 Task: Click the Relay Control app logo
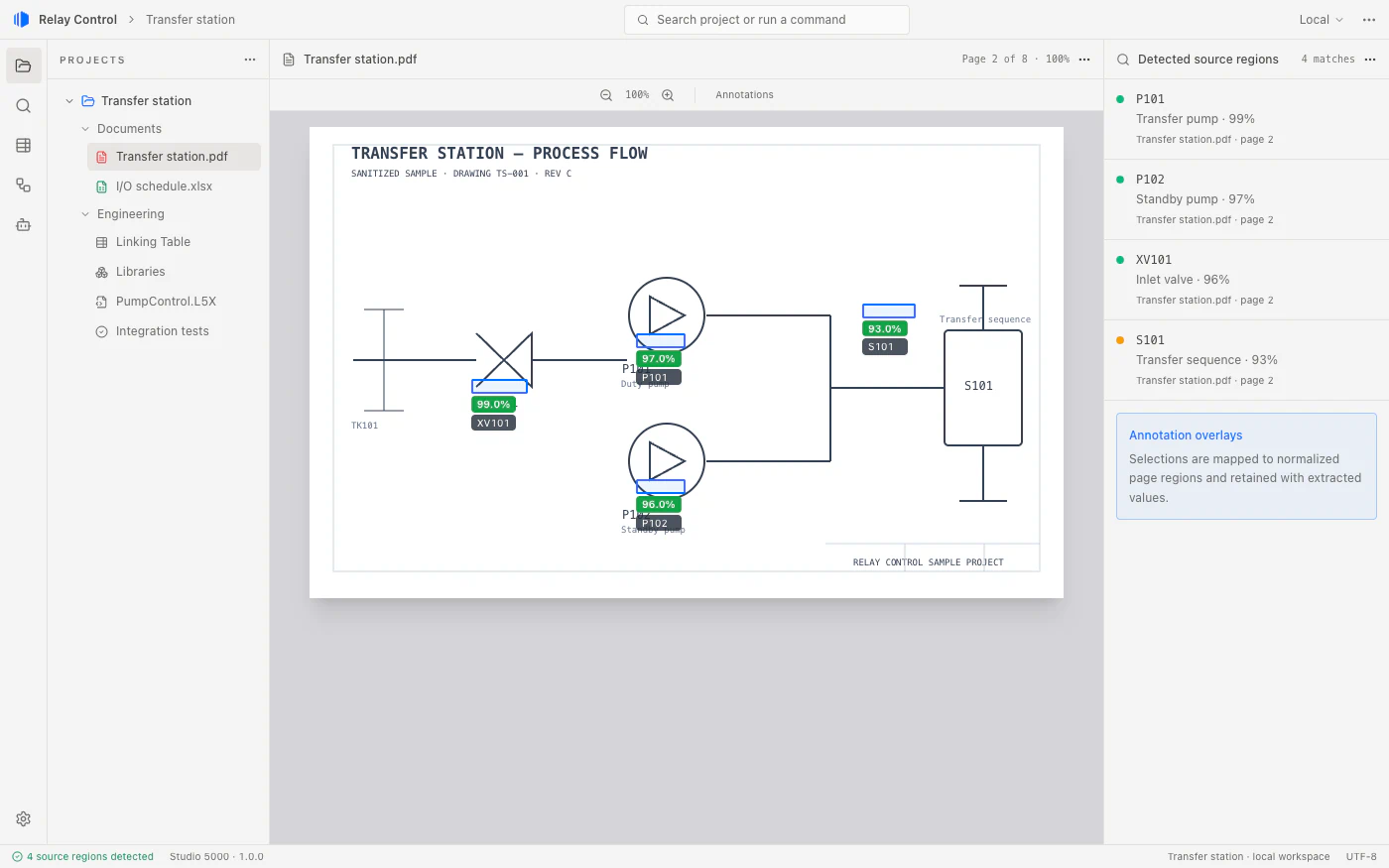21,20
